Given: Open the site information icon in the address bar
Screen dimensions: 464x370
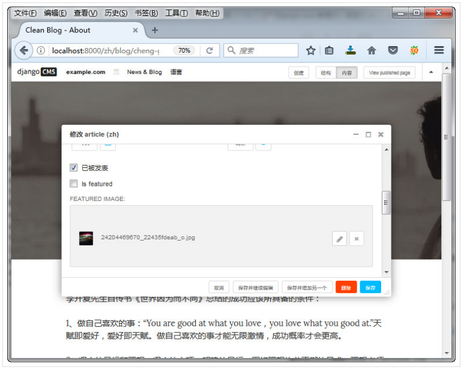Looking at the screenshot, I should [x=41, y=51].
